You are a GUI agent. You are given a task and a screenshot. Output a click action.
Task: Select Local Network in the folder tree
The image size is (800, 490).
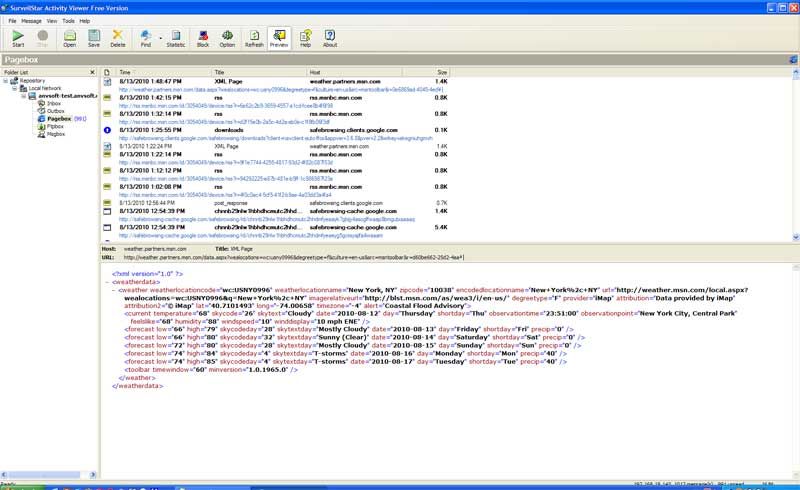(x=44, y=88)
